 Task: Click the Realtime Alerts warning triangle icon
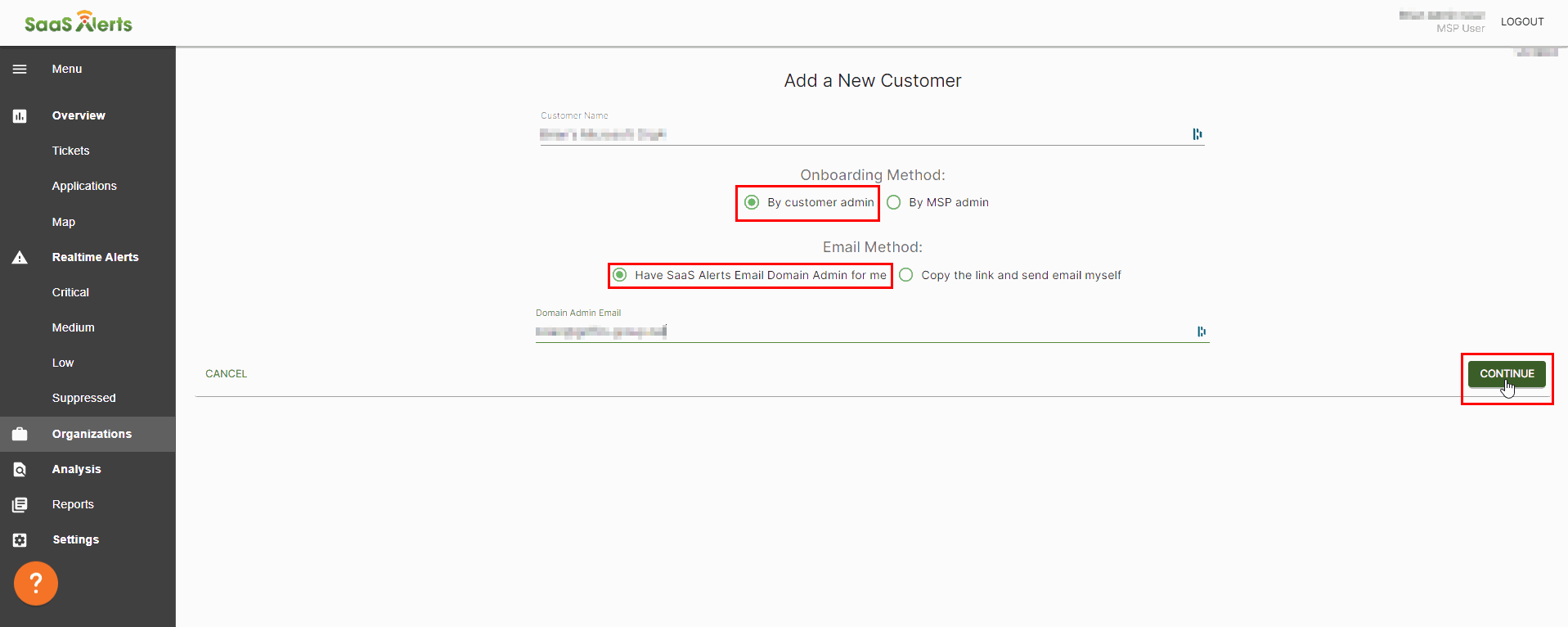(20, 258)
